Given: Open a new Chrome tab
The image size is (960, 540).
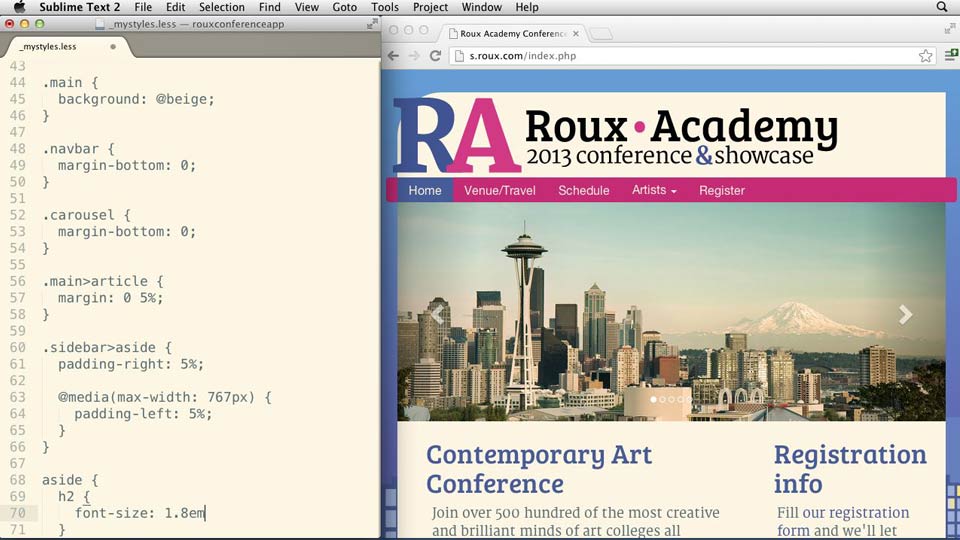Looking at the screenshot, I should click(601, 34).
